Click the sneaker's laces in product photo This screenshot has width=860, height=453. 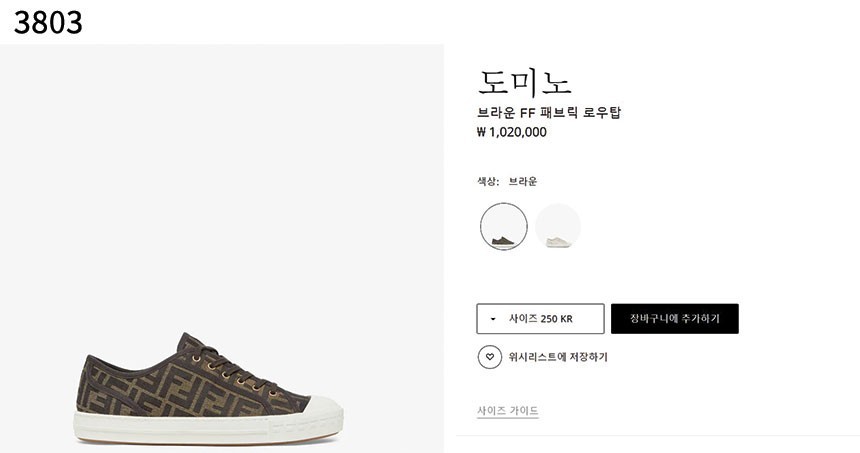click(x=235, y=372)
